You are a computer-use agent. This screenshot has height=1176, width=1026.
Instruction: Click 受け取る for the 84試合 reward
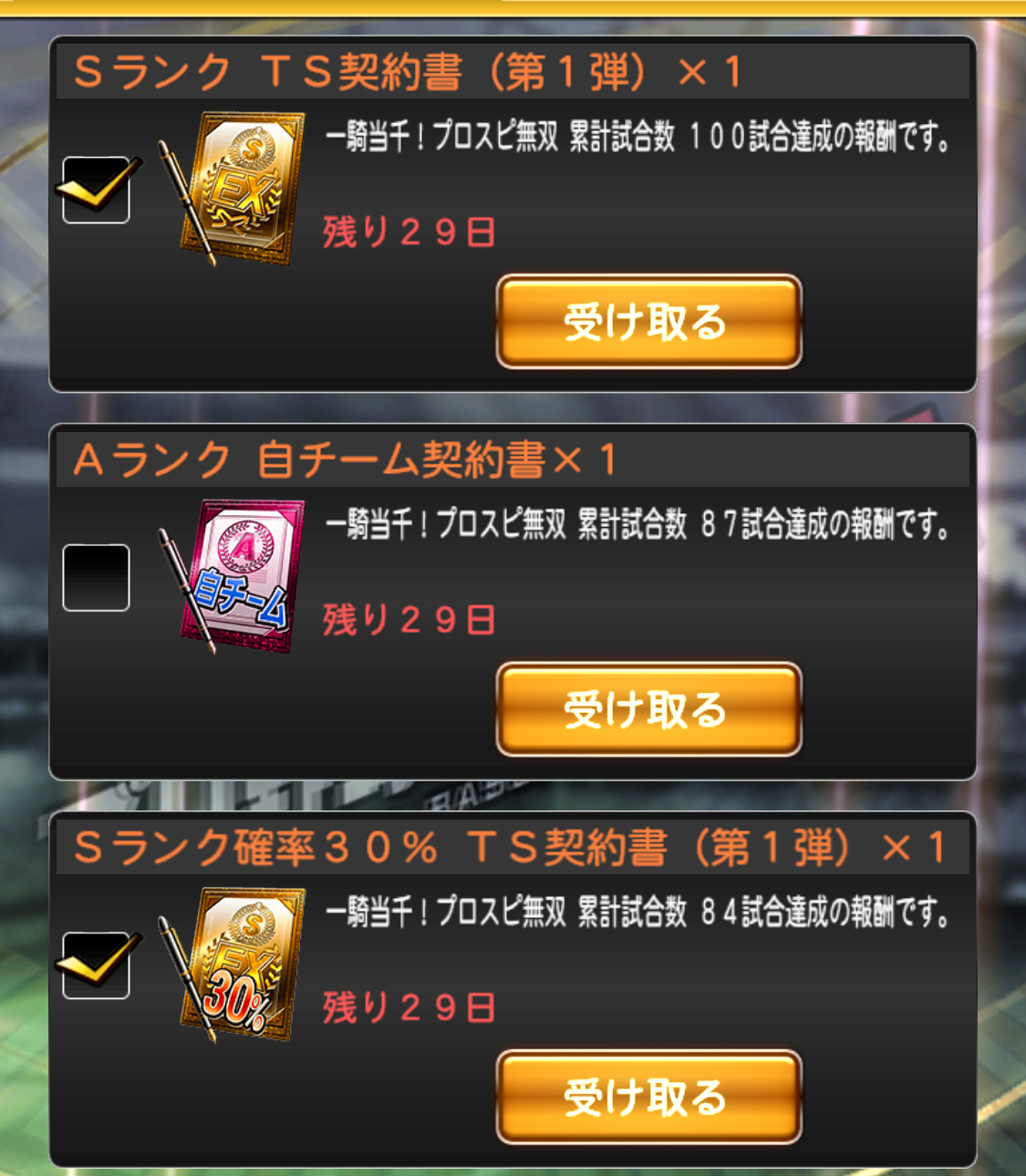click(x=648, y=1098)
